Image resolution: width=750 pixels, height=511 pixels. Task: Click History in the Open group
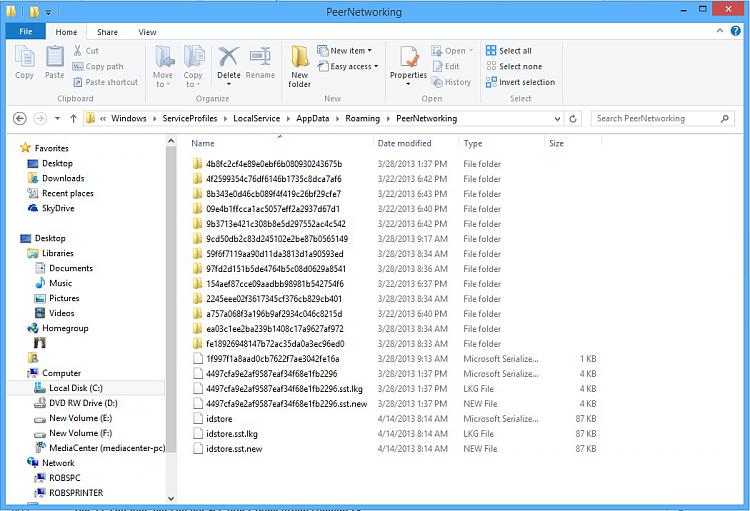(x=452, y=82)
